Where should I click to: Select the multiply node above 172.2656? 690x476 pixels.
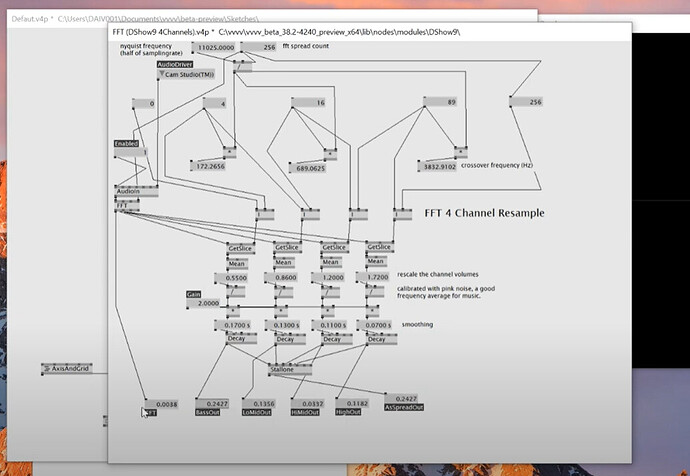(230, 152)
